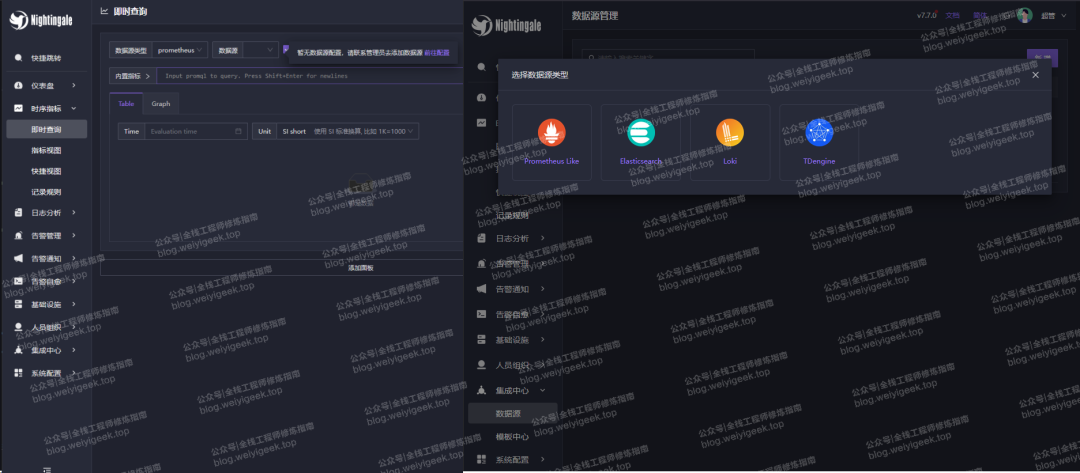Click the 告警通知 megaphone icon in left window
The height and width of the screenshot is (473, 1080).
19,258
